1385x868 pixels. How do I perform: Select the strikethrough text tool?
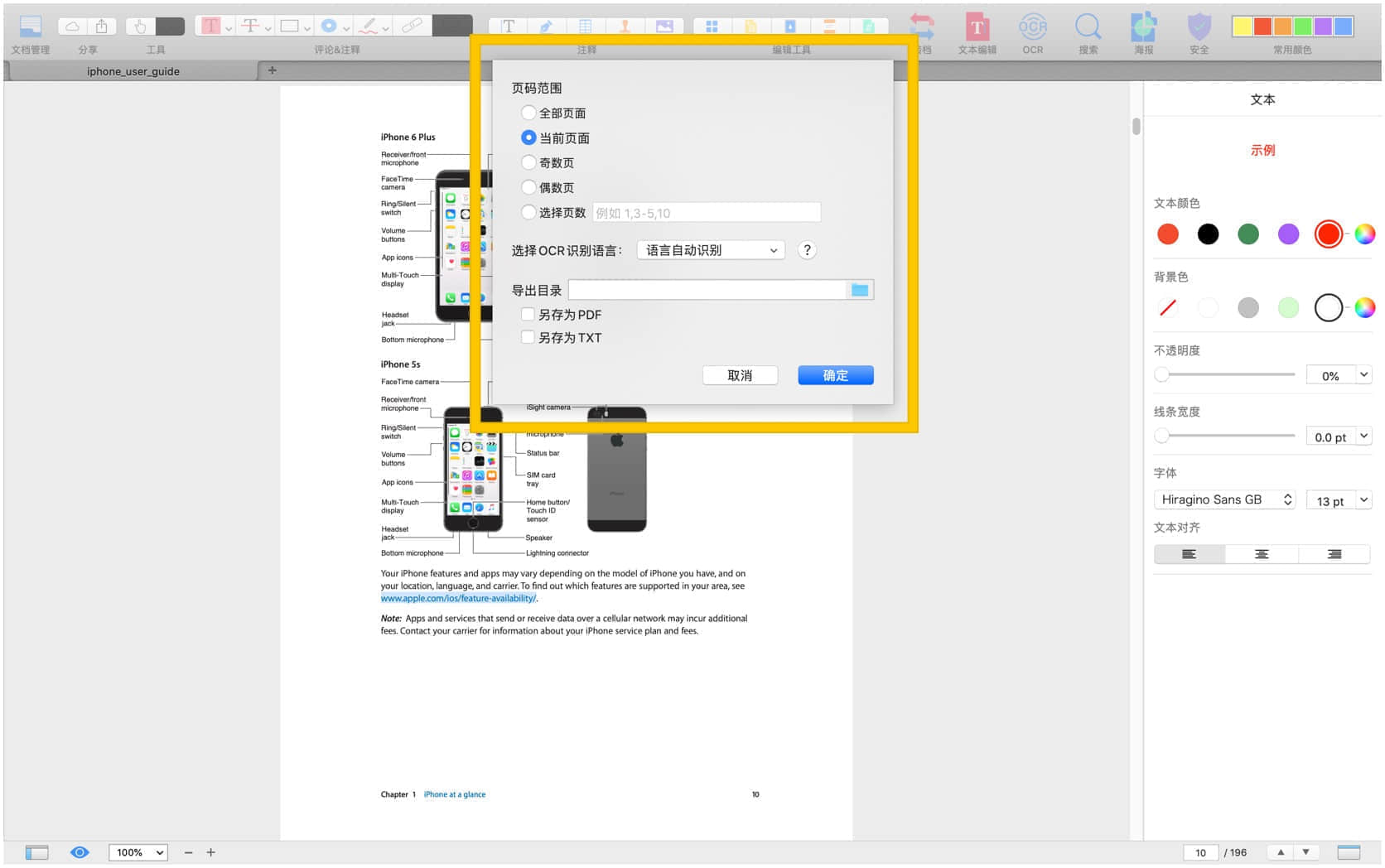[250, 26]
